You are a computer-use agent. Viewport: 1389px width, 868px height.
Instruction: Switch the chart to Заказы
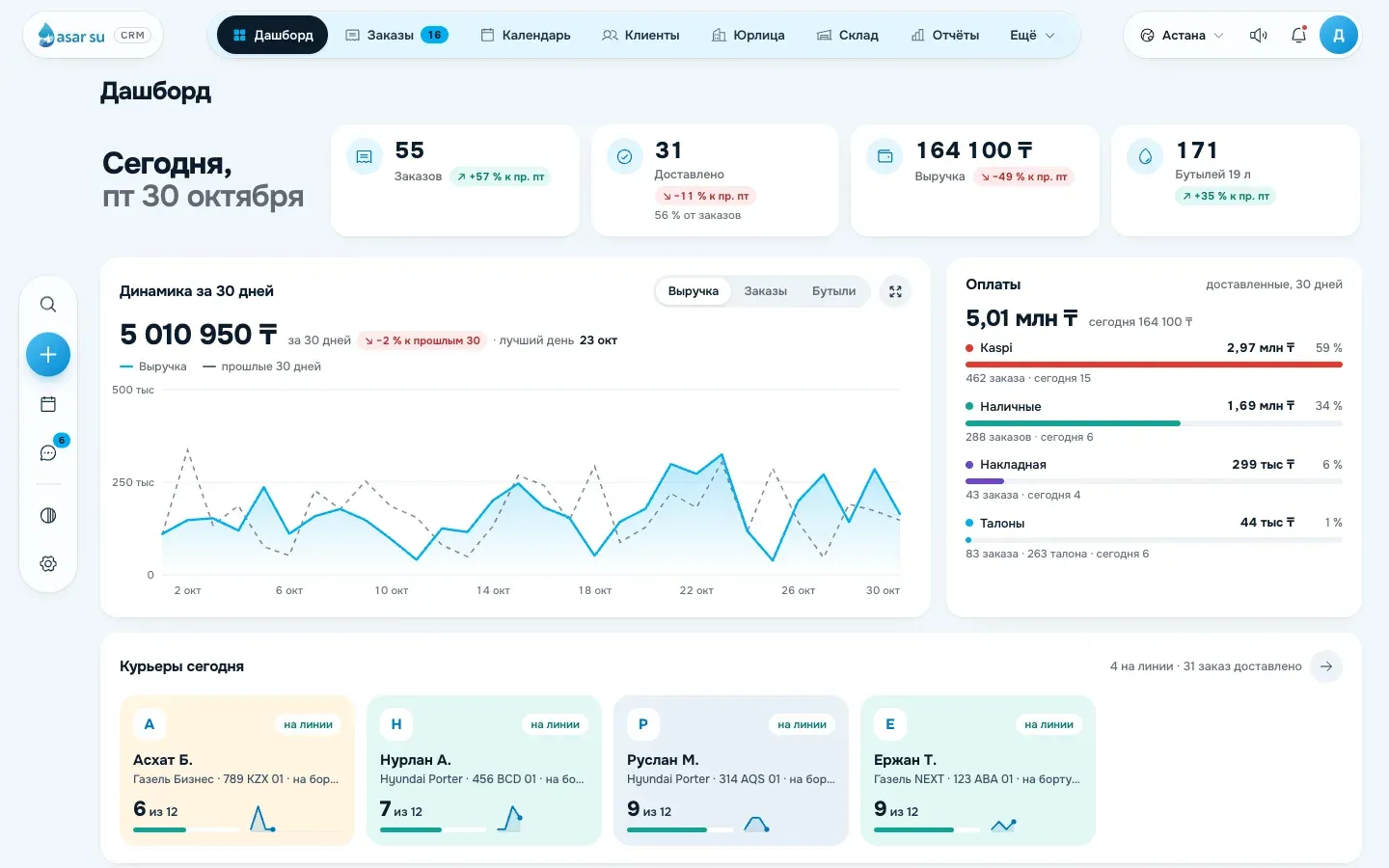click(x=765, y=291)
